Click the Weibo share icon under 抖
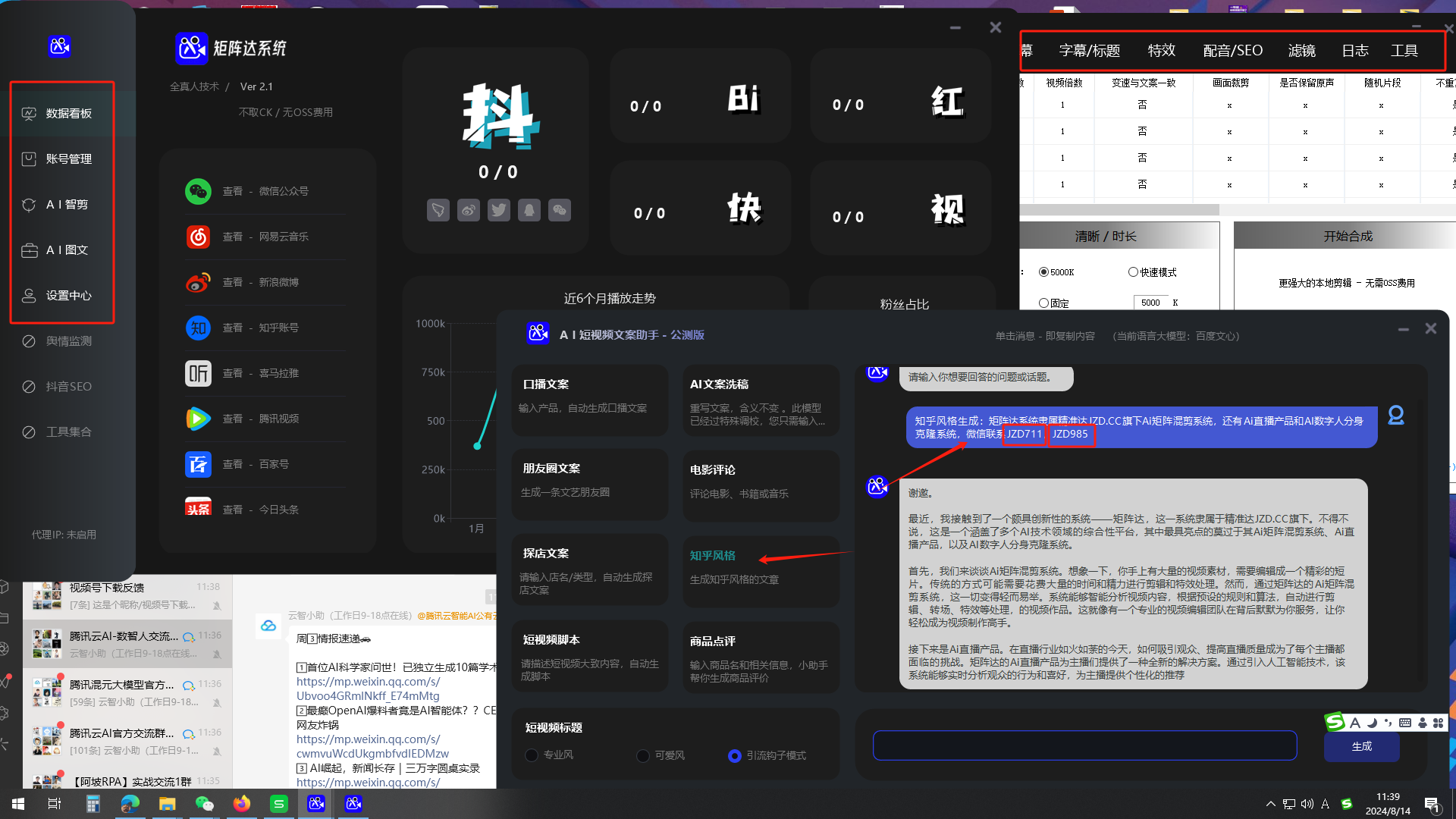 pos(468,210)
